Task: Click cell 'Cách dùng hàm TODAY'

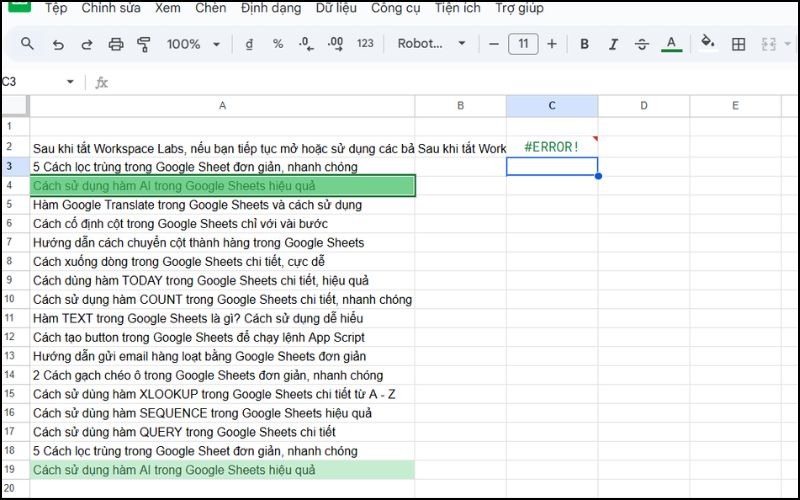Action: pos(222,280)
